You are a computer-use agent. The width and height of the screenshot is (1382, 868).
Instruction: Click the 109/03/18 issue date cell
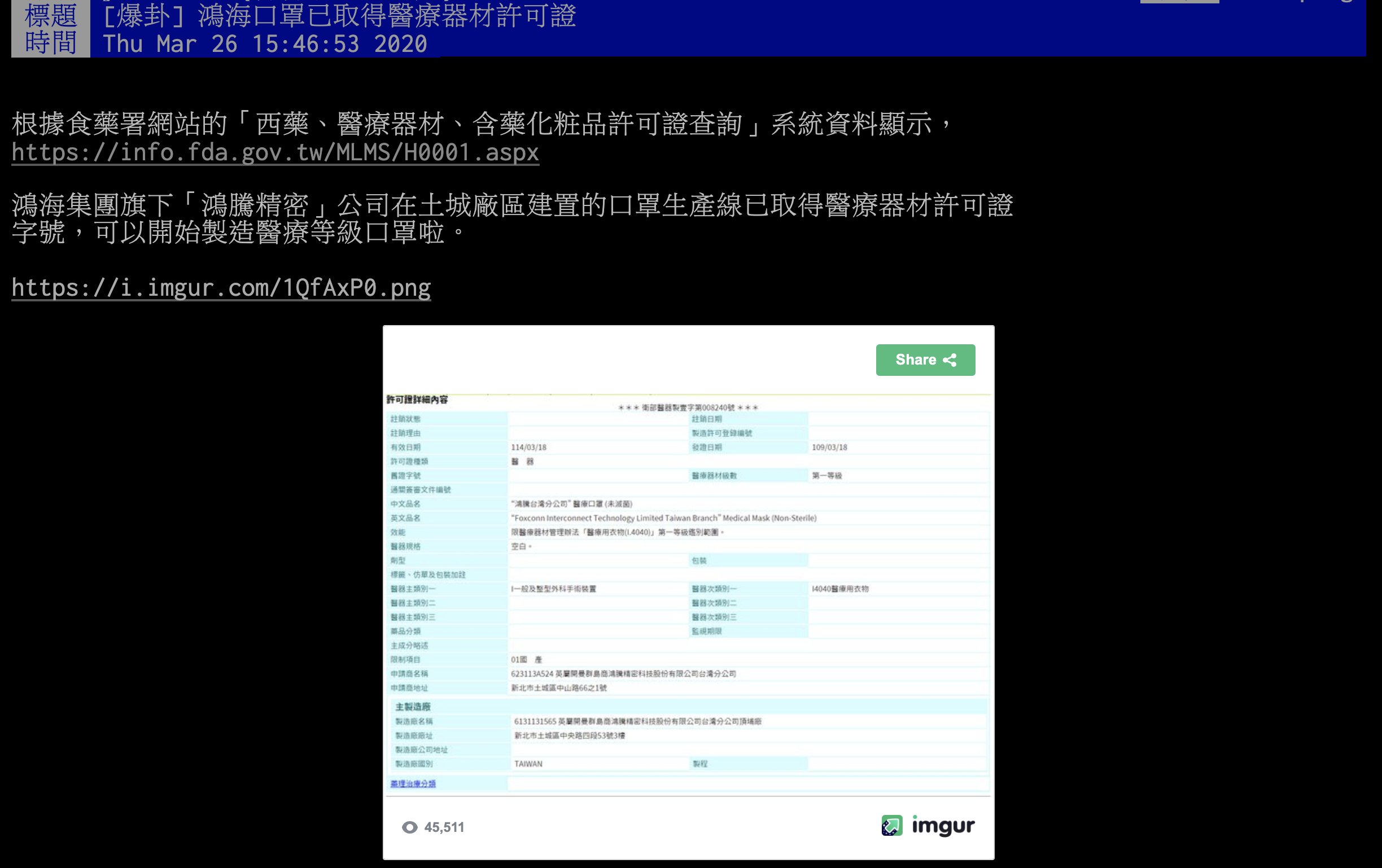pyautogui.click(x=829, y=447)
